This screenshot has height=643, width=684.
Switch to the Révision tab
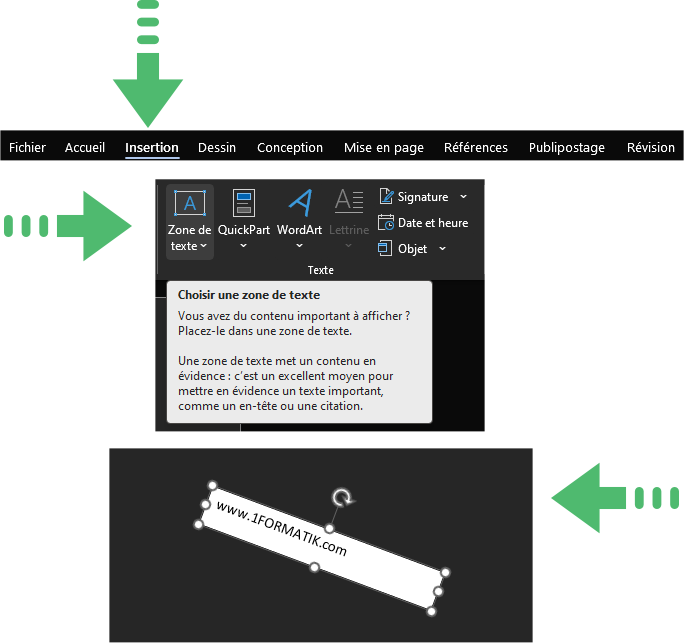coord(650,147)
